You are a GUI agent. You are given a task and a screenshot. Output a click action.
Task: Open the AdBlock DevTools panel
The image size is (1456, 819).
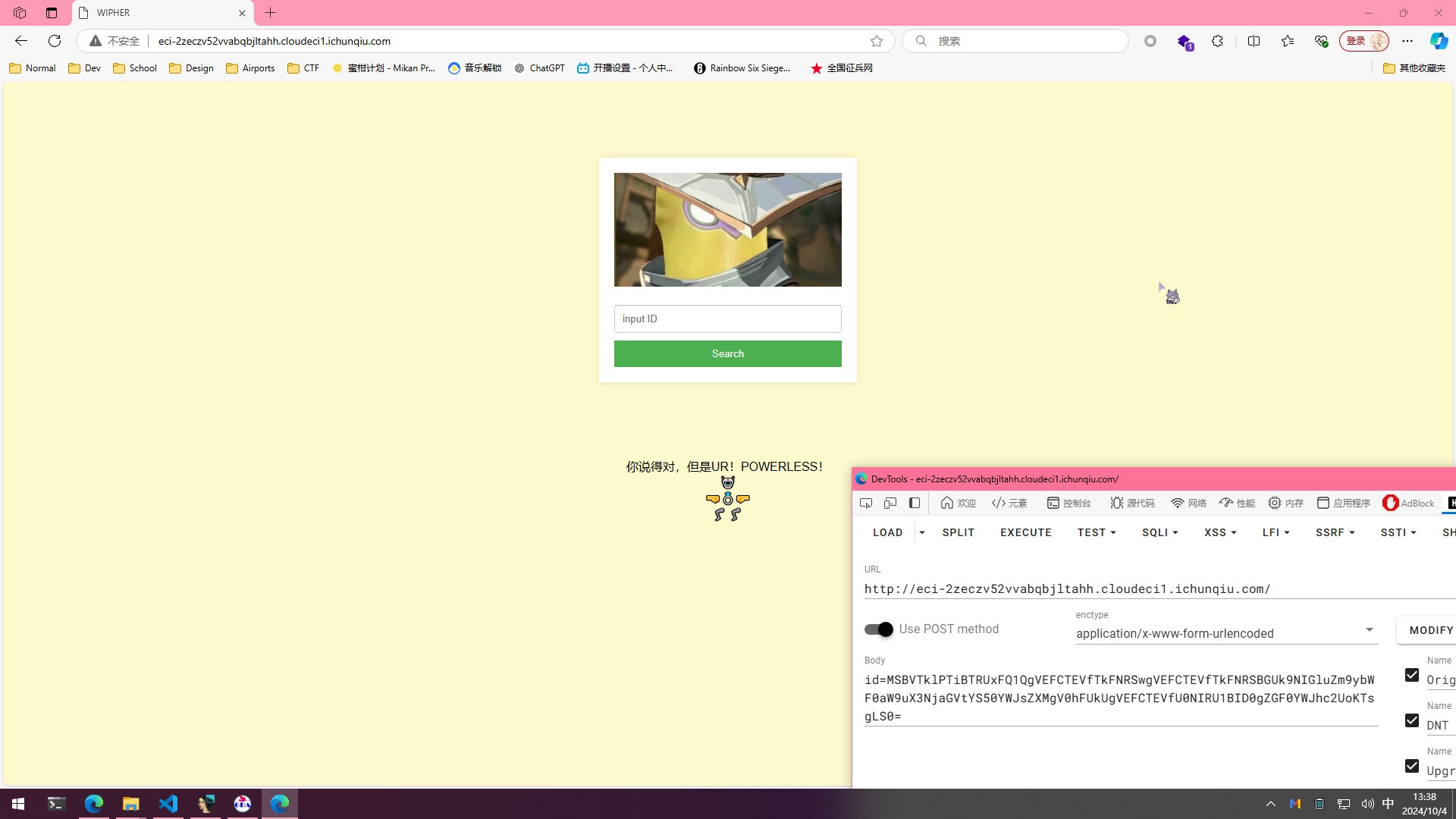pos(1408,503)
